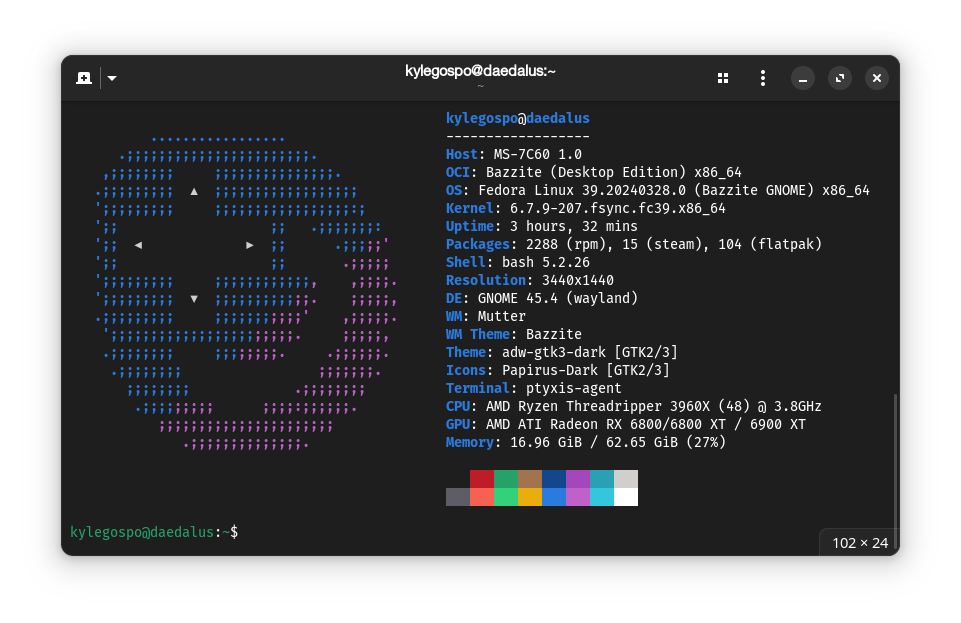Viewport: 961px width, 623px height.
Task: Expand the new tab profile dropdown arrow
Action: coord(112,78)
